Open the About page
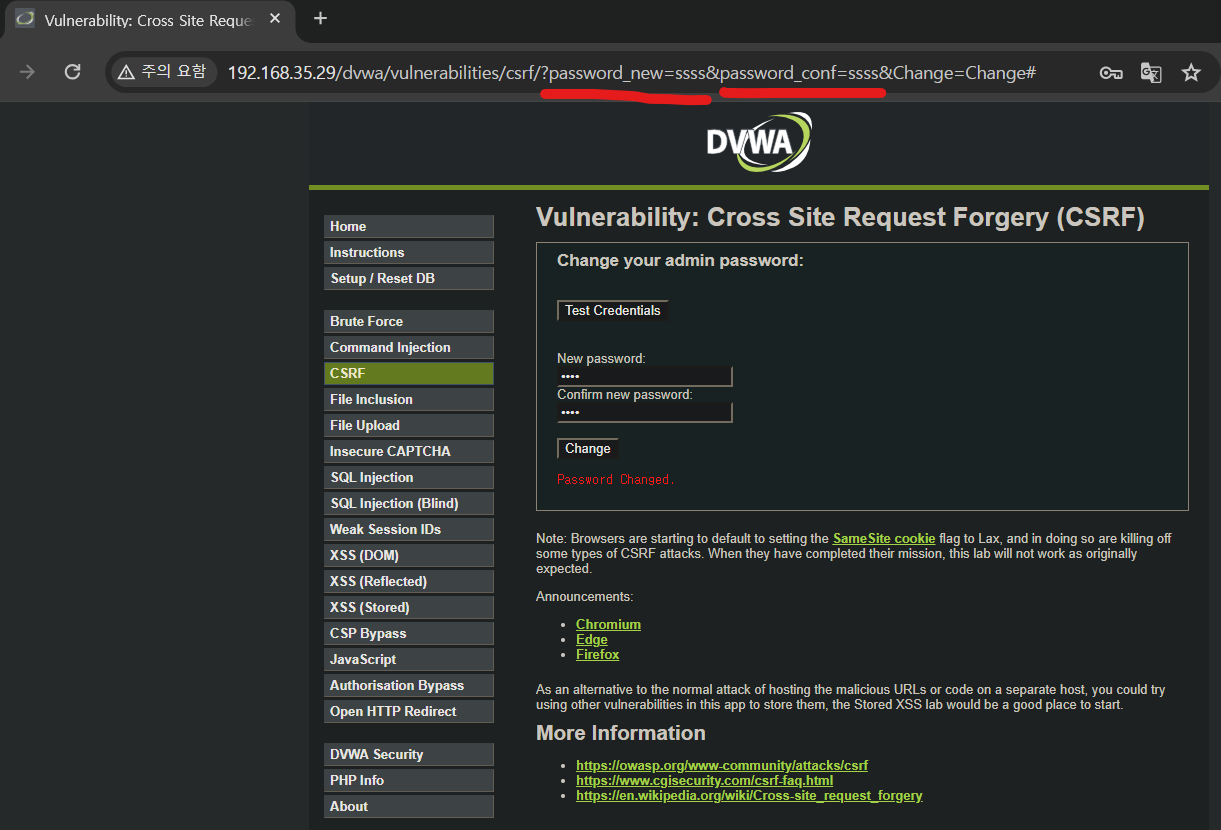The width and height of the screenshot is (1221, 830). pos(408,807)
